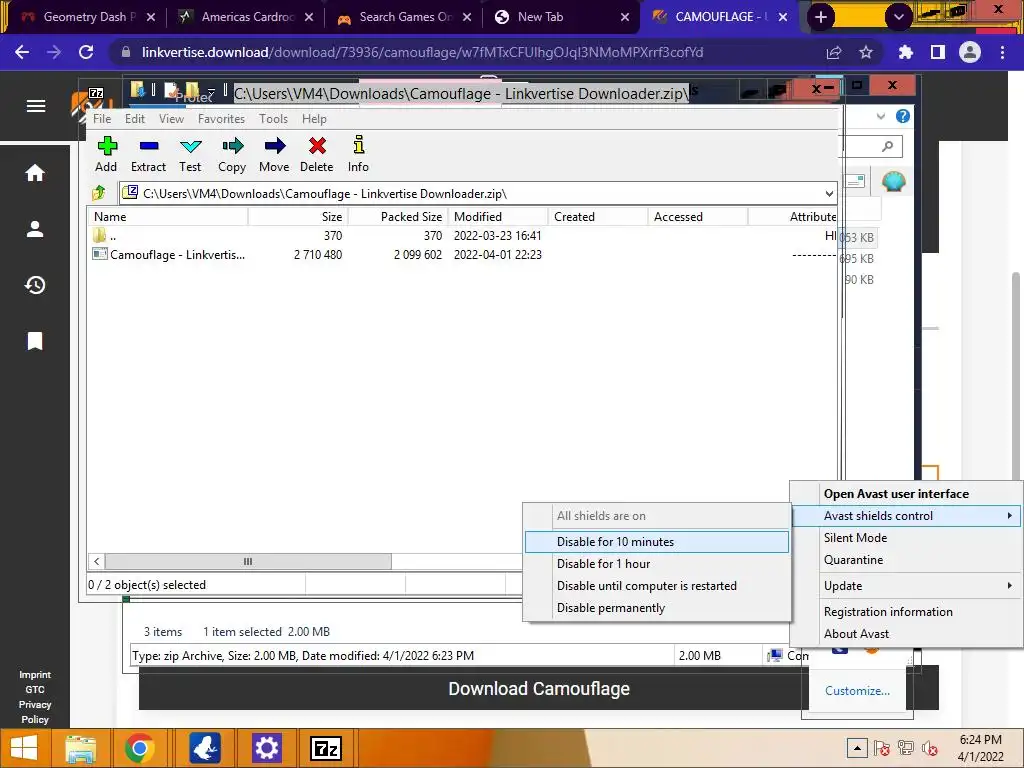The image size is (1024, 768).
Task: Open Chrome three-dot menu
Action: click(x=1002, y=52)
